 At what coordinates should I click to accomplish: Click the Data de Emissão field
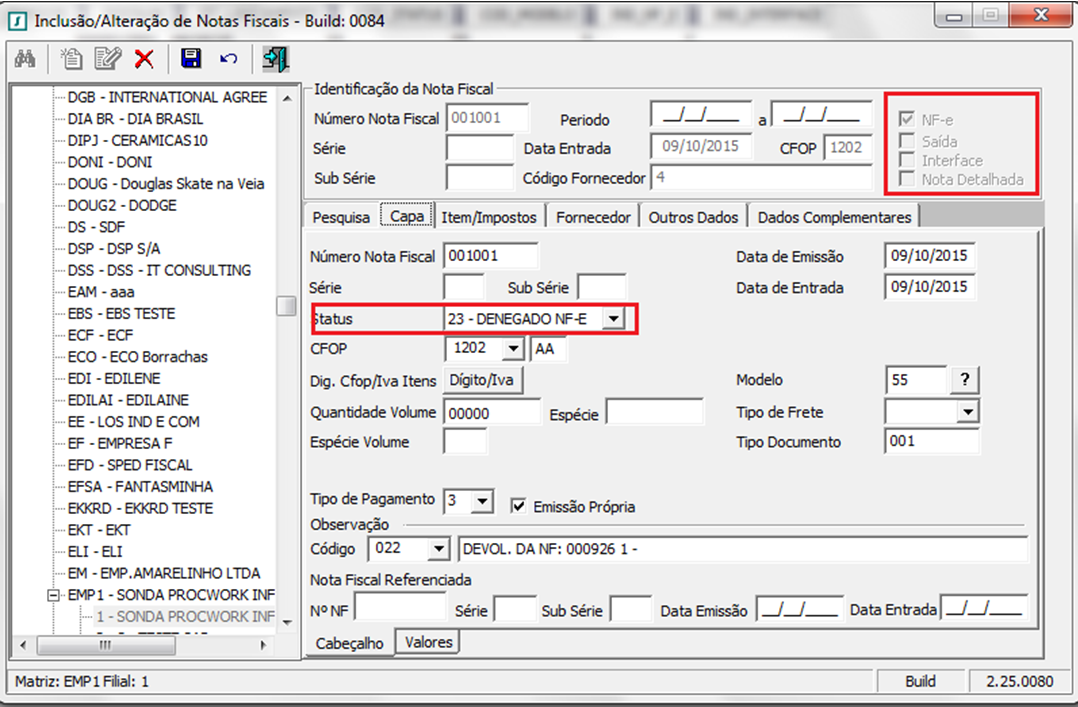(x=930, y=256)
